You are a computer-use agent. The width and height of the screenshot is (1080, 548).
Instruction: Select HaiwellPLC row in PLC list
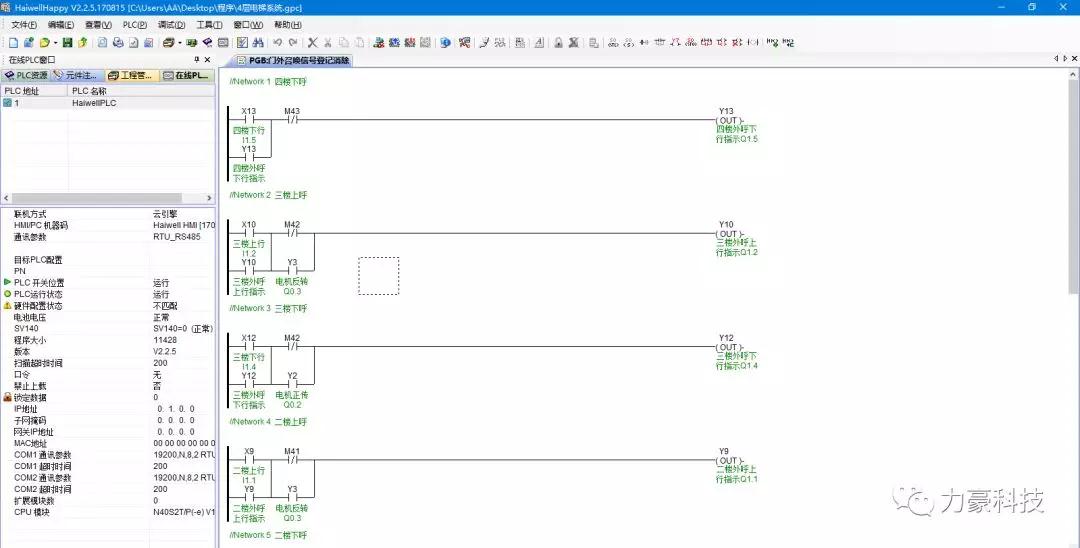[93, 103]
